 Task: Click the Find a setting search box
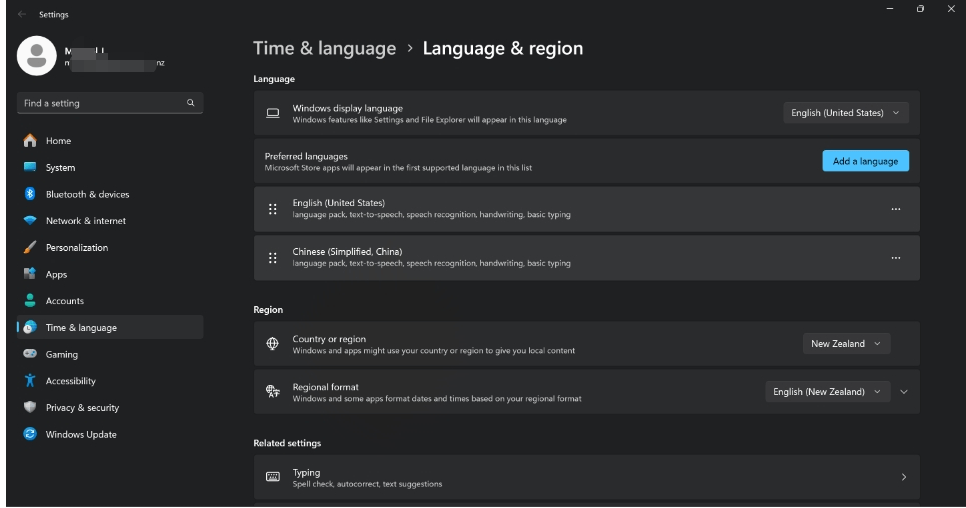coord(110,103)
